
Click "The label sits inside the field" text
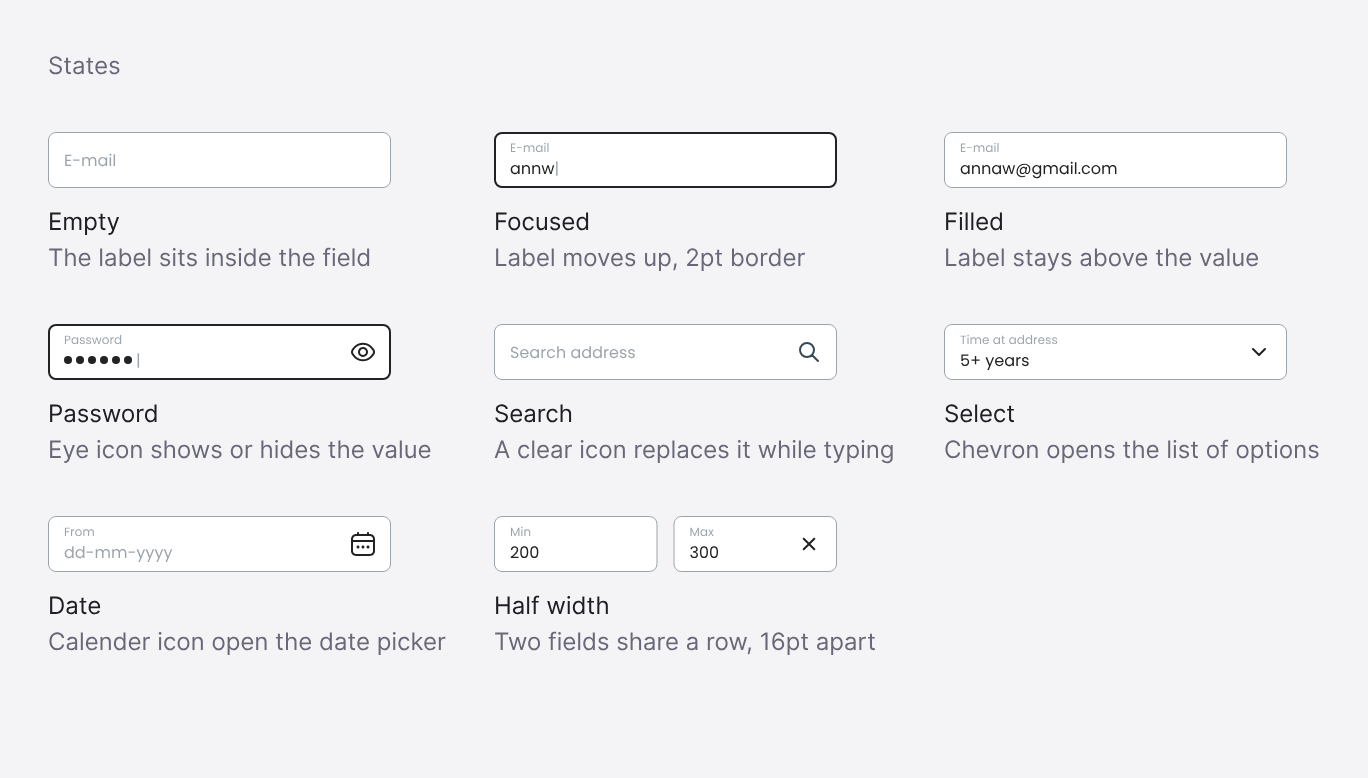point(210,258)
